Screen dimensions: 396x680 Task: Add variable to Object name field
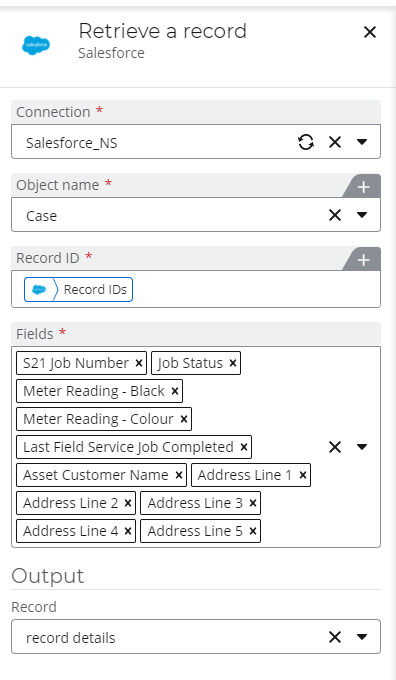(363, 187)
